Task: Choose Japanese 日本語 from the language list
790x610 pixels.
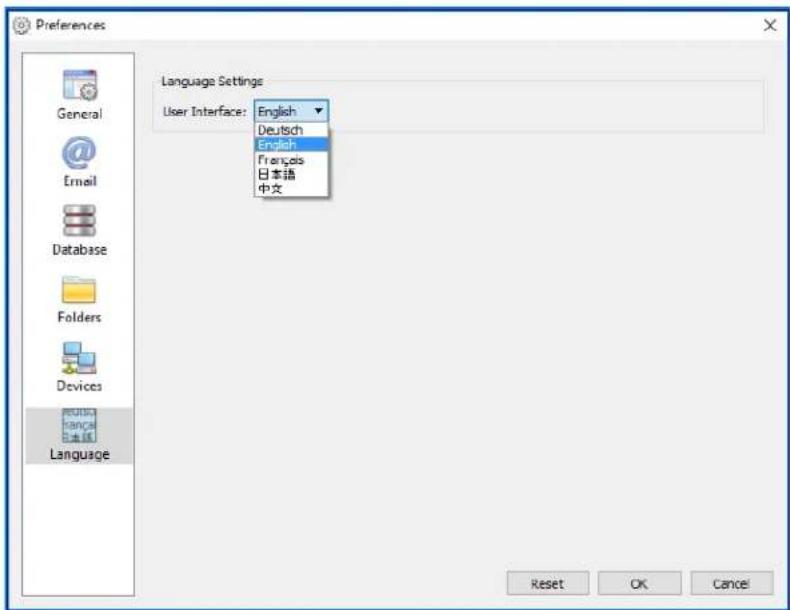Action: click(291, 174)
